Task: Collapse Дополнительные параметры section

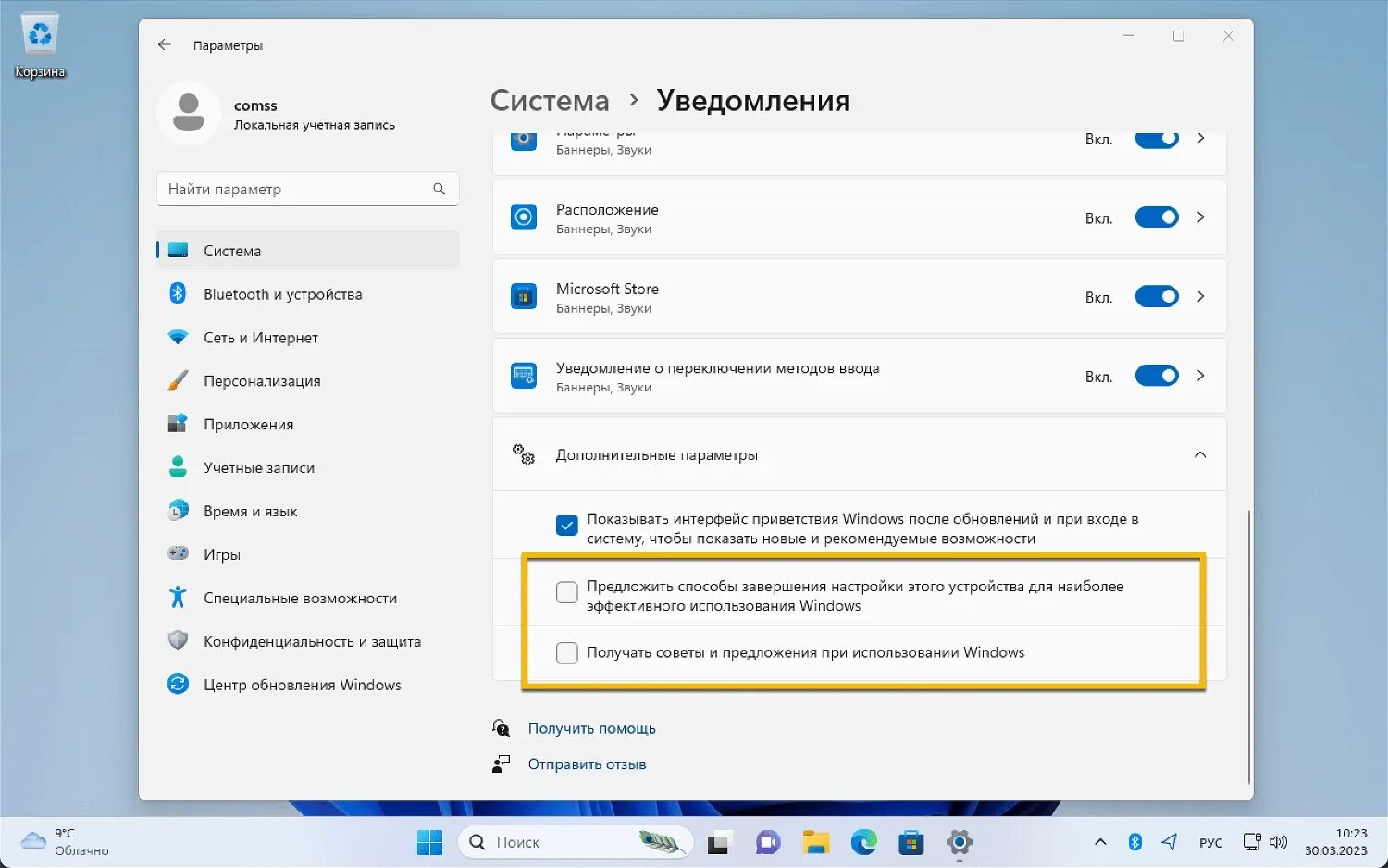Action: [1200, 454]
